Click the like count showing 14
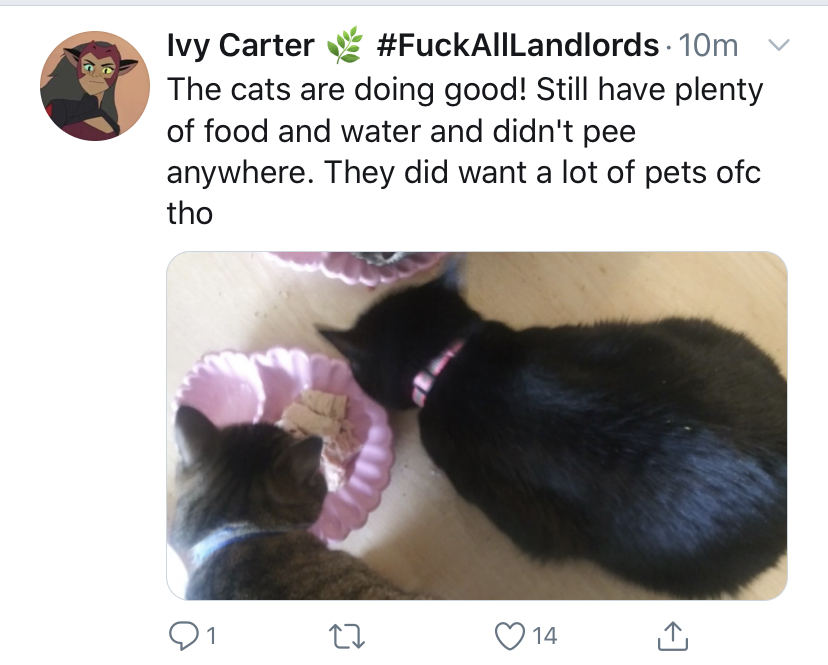The height and width of the screenshot is (665, 828). click(544, 636)
